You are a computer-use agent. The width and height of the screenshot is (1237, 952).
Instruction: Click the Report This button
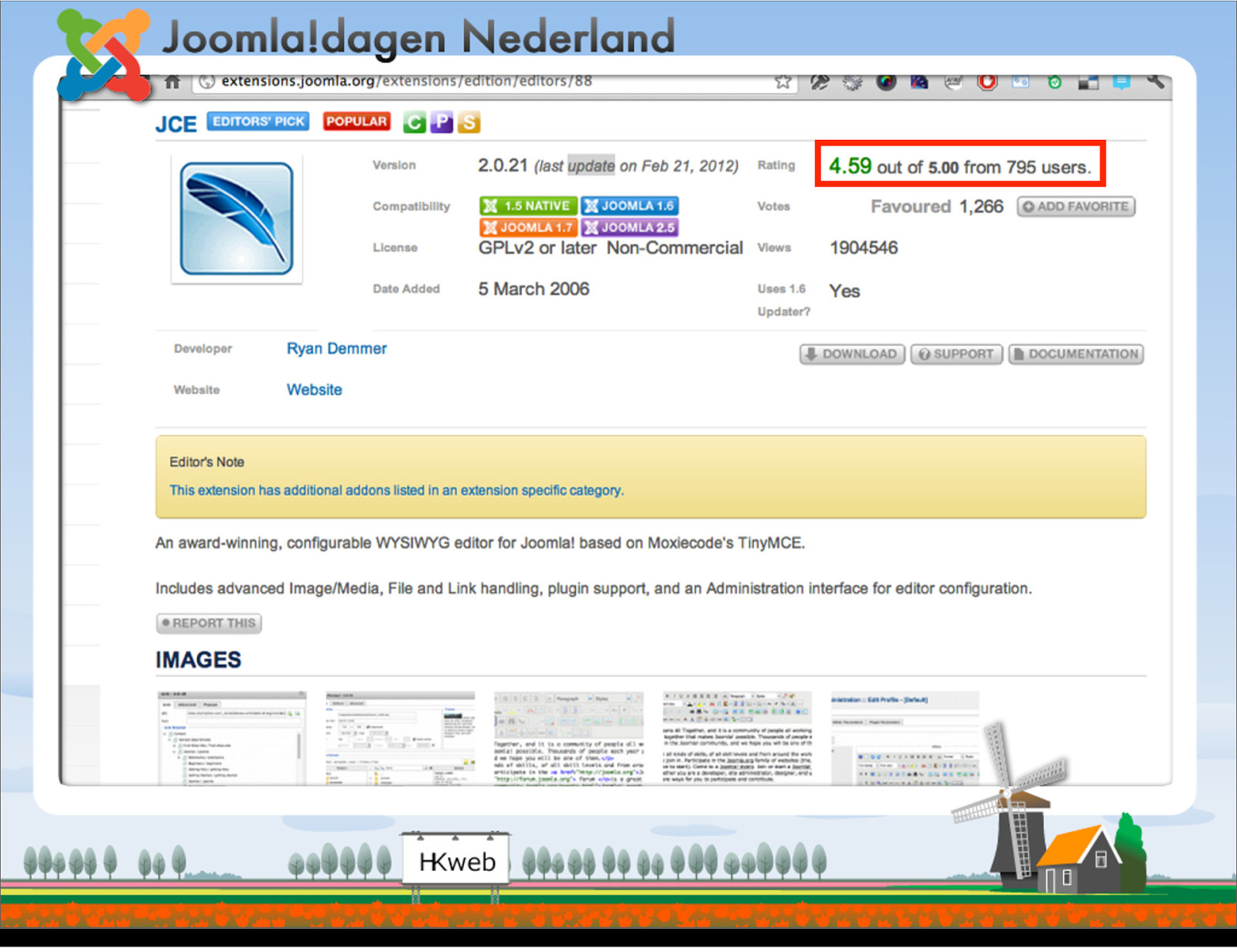point(209,623)
